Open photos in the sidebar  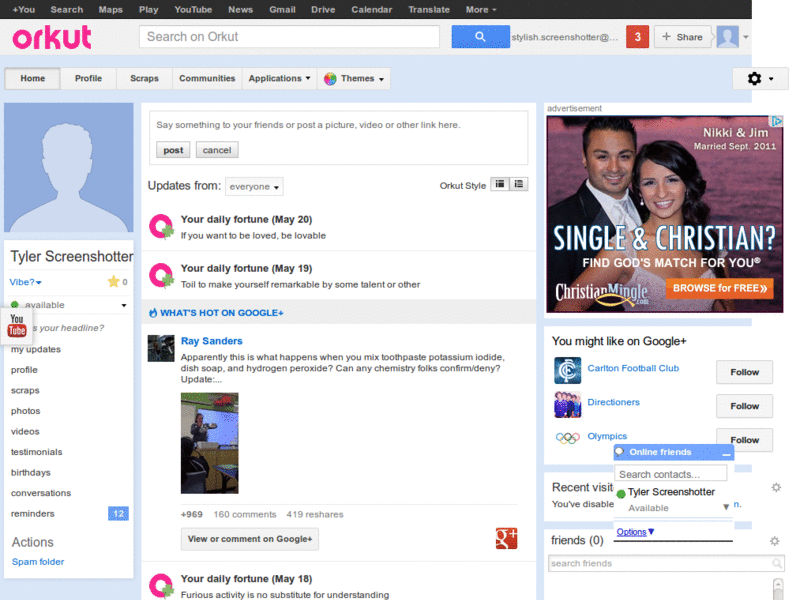pyautogui.click(x=26, y=411)
